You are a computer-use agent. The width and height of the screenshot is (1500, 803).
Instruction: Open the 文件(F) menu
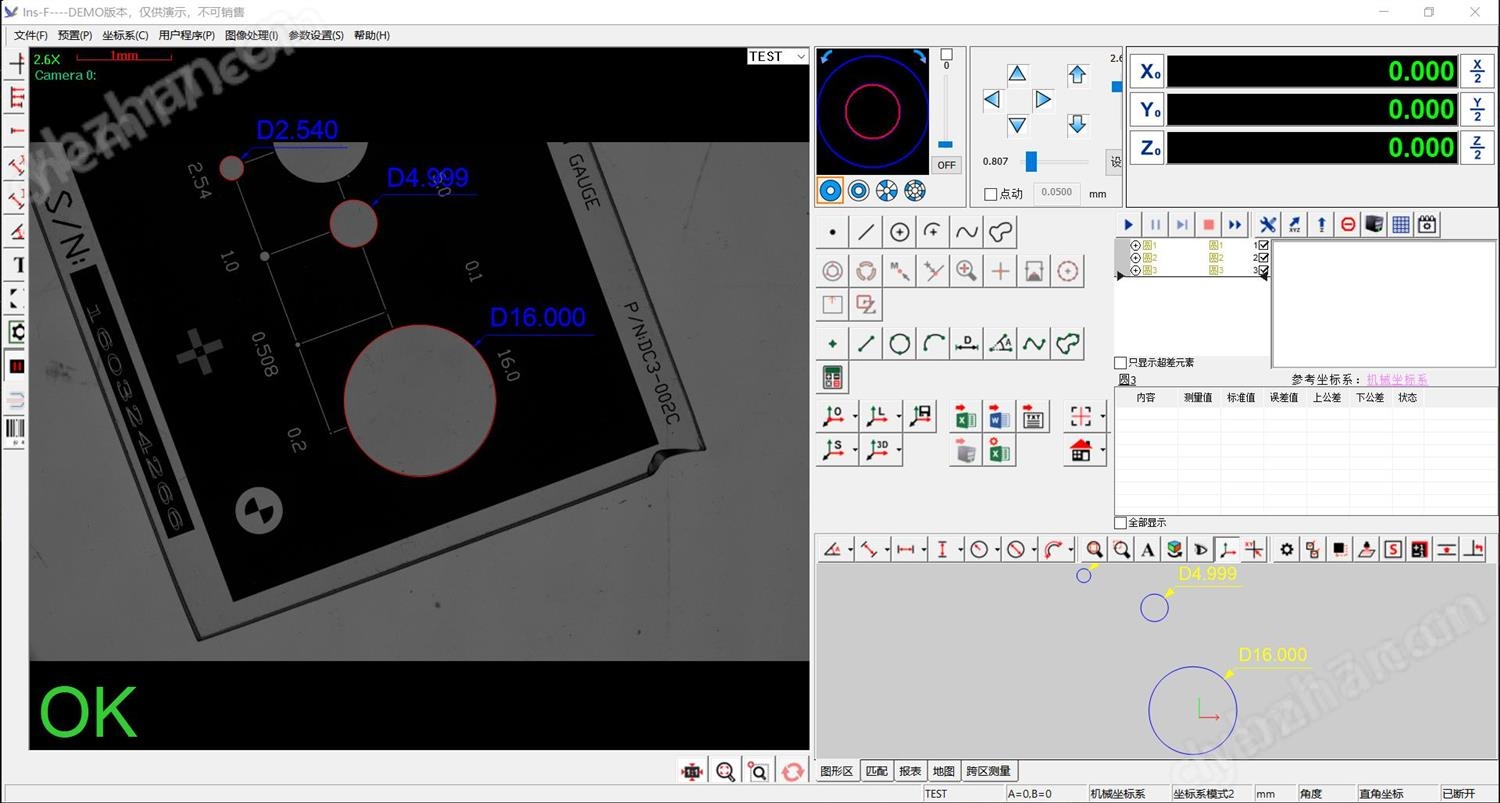[x=30, y=35]
